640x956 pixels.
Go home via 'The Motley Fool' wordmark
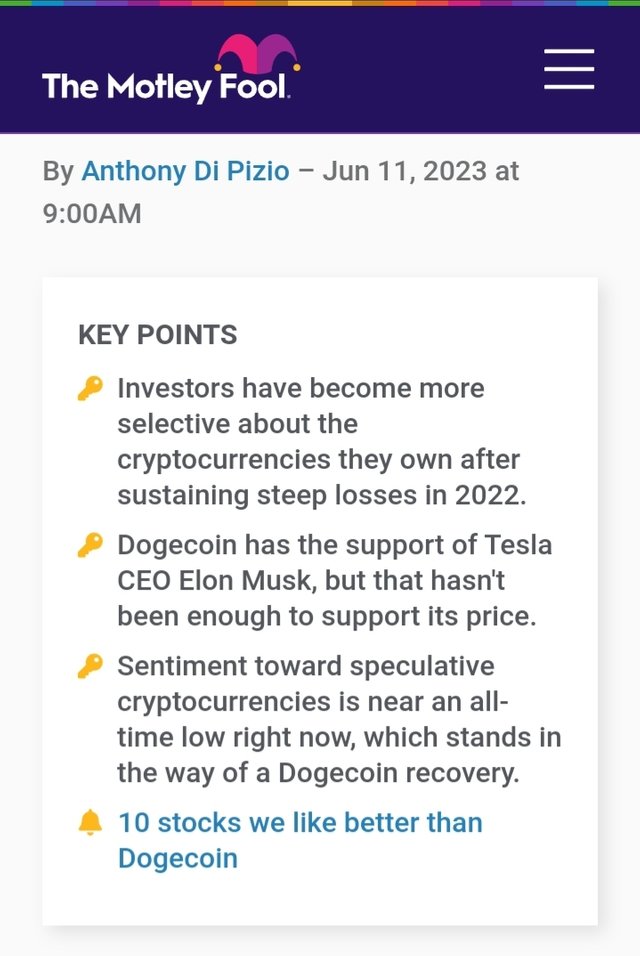point(165,87)
